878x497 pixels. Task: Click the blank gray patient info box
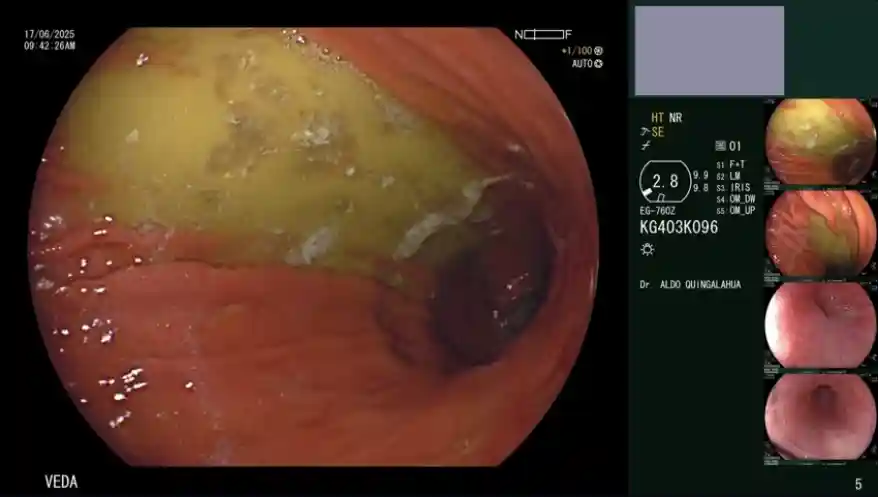[x=709, y=51]
